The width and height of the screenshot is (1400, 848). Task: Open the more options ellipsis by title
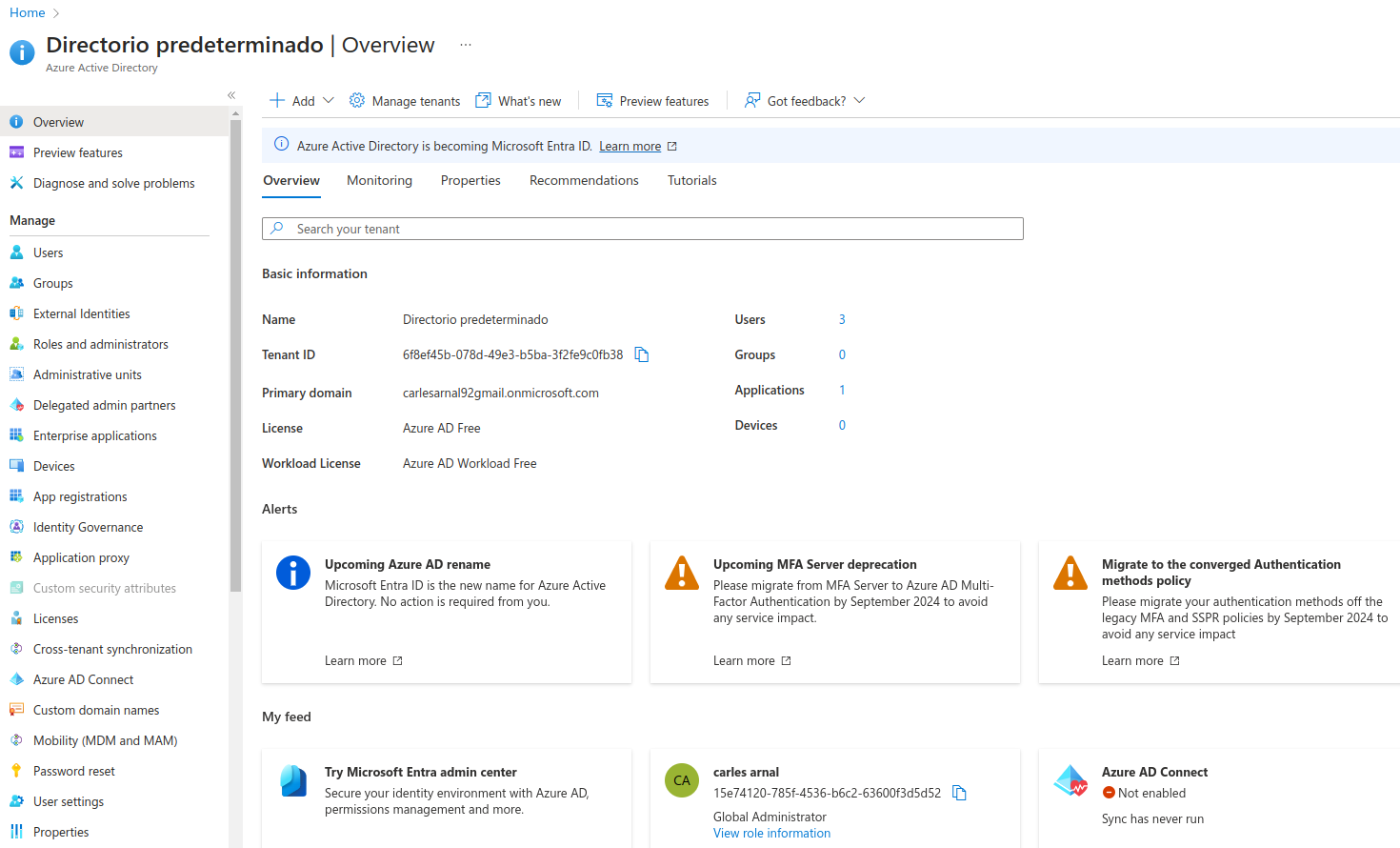coord(465,45)
